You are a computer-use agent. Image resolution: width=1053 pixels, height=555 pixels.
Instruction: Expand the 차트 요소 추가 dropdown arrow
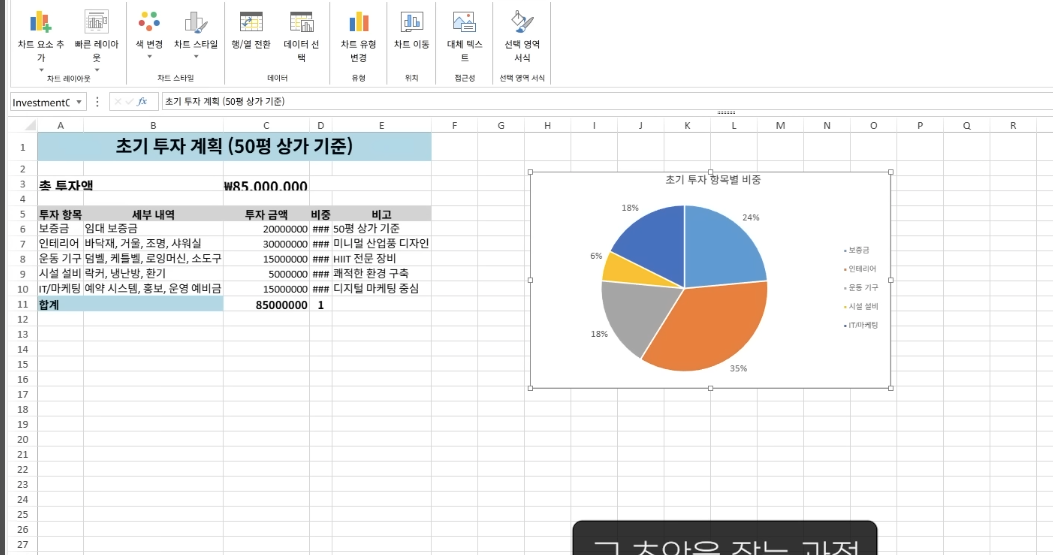(x=41, y=70)
